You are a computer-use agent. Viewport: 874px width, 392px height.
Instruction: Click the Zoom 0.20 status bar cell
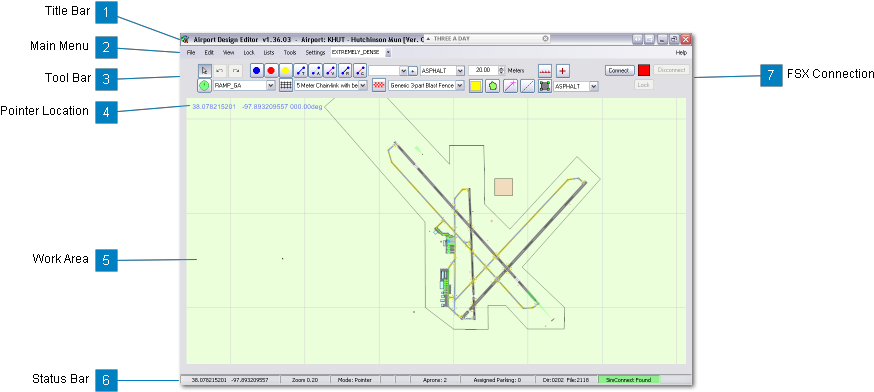tap(305, 380)
